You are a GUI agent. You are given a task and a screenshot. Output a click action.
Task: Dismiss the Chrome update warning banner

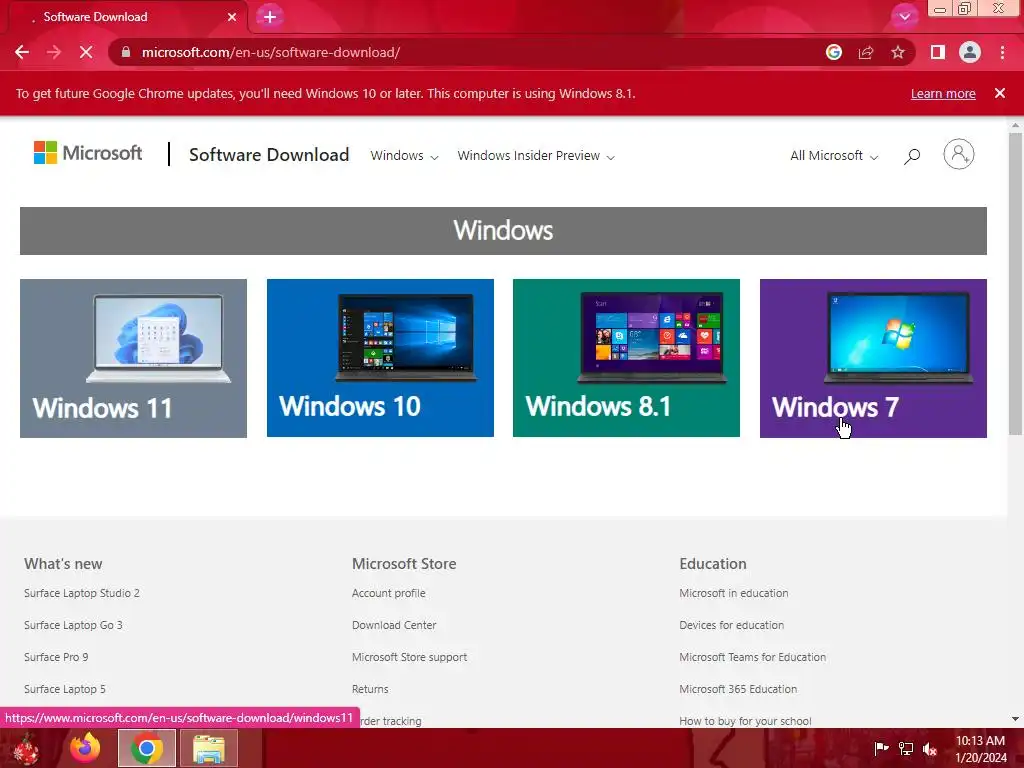coord(1000,93)
